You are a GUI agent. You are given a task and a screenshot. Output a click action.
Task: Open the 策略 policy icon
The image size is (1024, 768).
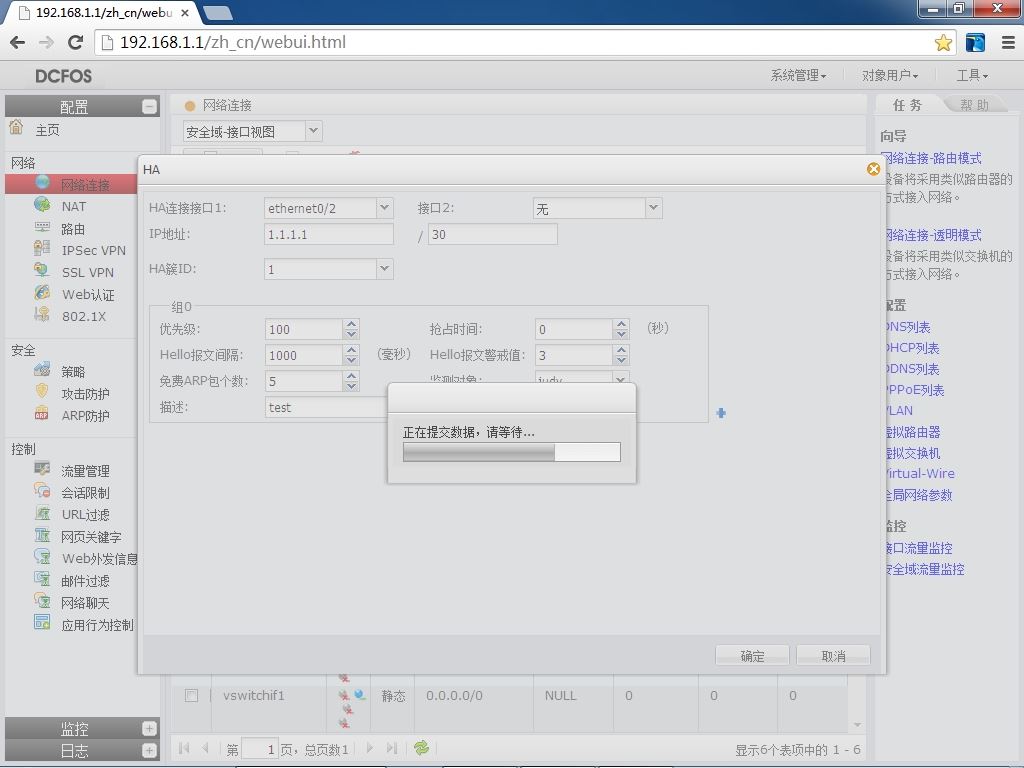coord(42,370)
